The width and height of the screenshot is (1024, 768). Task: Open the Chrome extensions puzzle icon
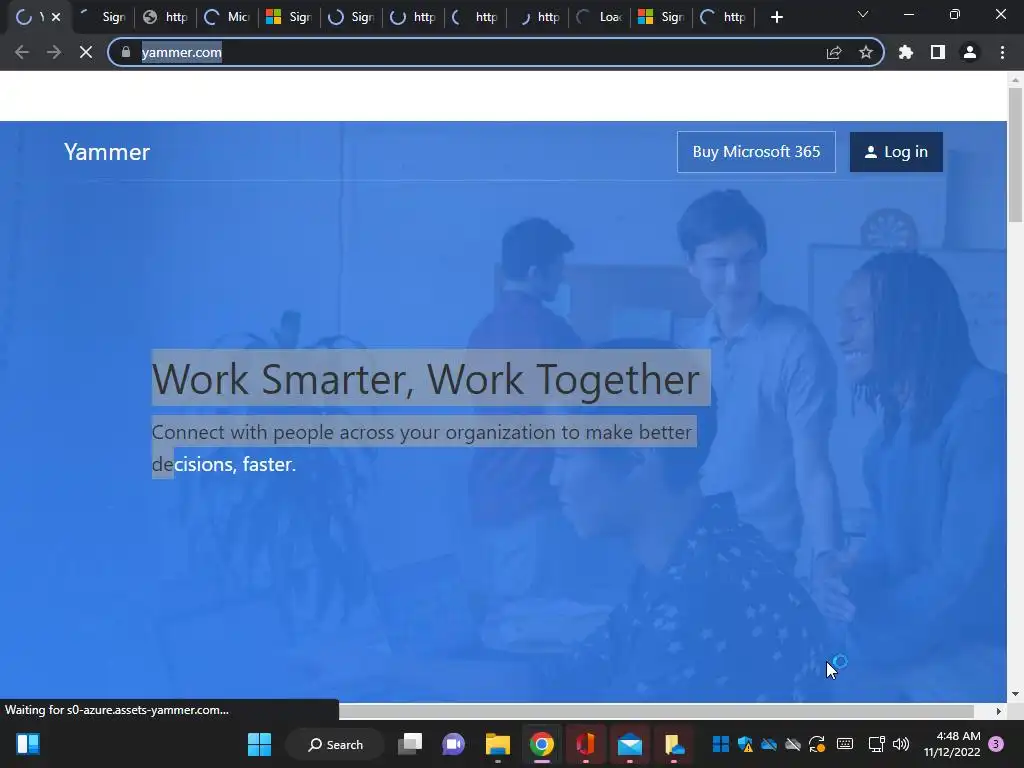pos(905,52)
